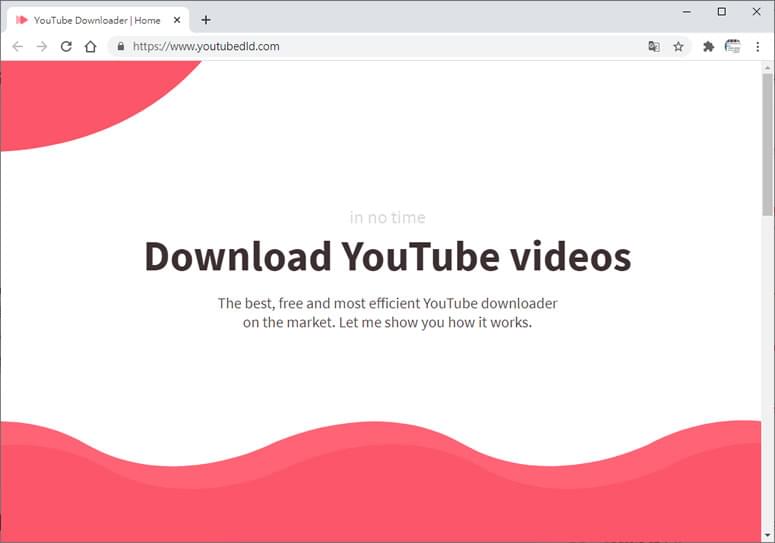This screenshot has width=775, height=543.
Task: Click the browser forward arrow
Action: (42, 46)
